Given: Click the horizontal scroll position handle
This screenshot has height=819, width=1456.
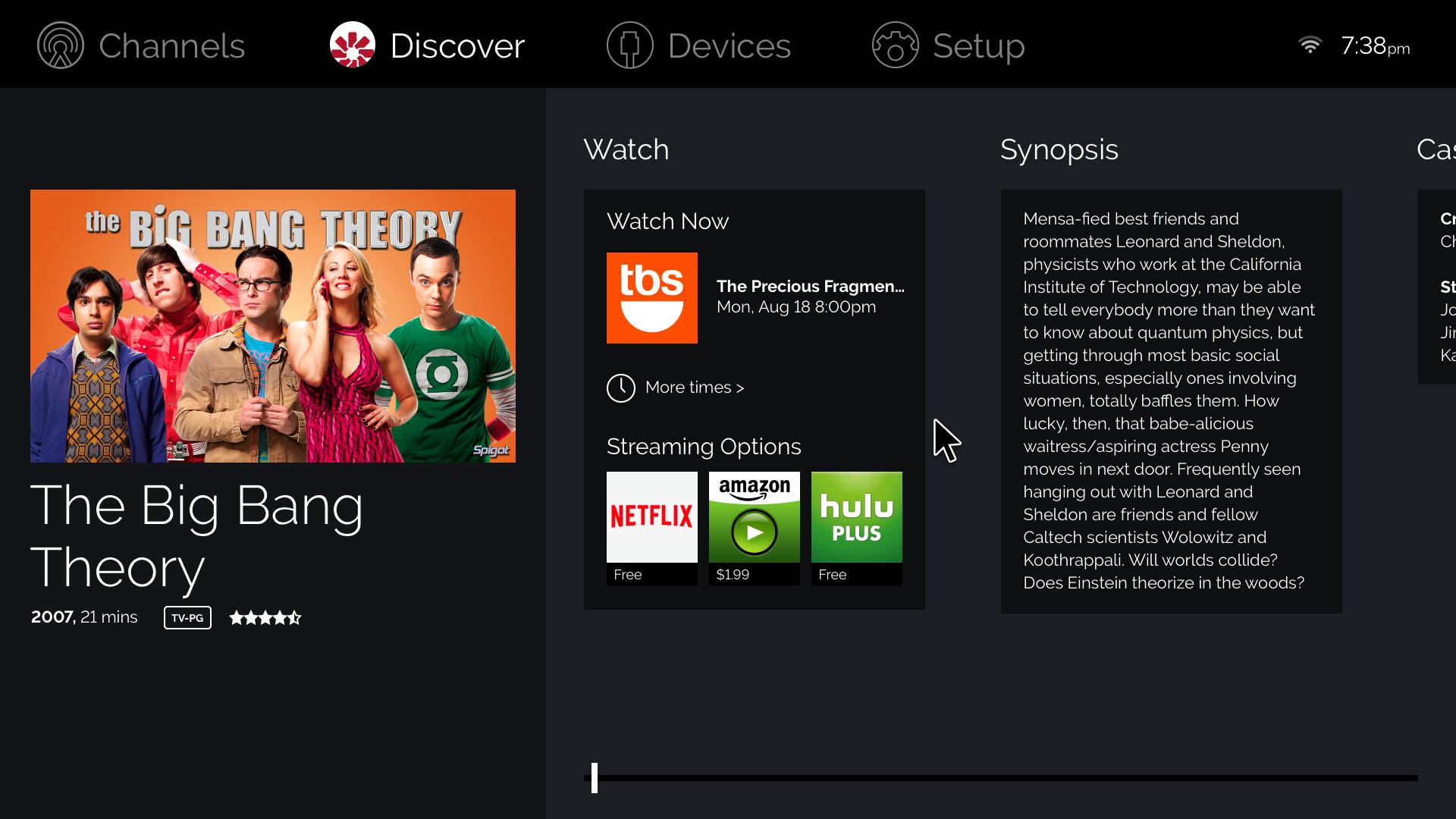Looking at the screenshot, I should [595, 778].
